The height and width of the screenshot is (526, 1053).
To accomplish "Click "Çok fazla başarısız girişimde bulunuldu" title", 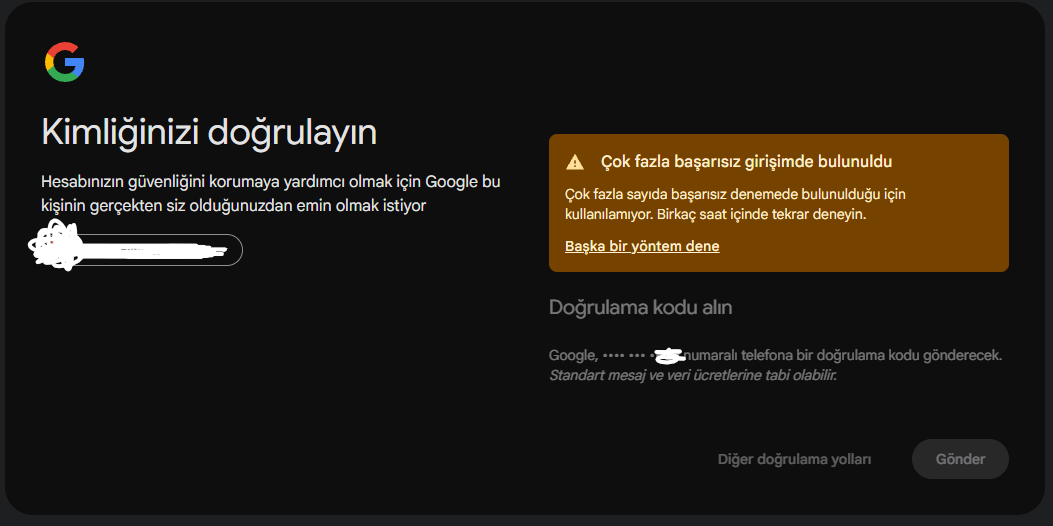I will 746,162.
